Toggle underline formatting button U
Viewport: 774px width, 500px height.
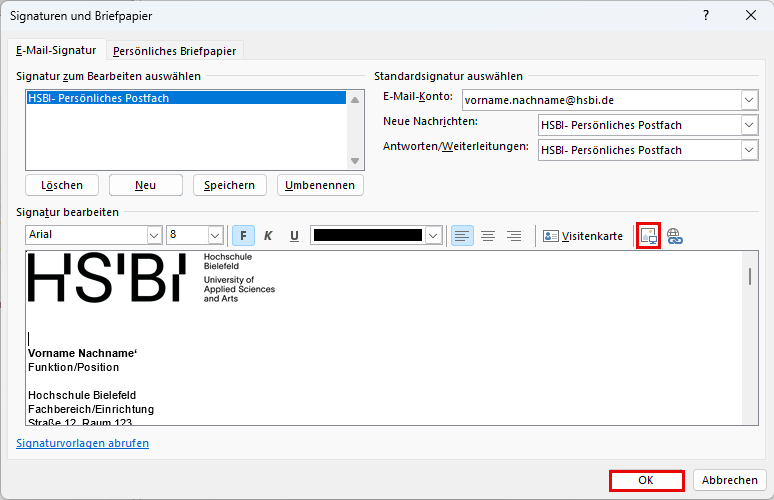[x=294, y=236]
